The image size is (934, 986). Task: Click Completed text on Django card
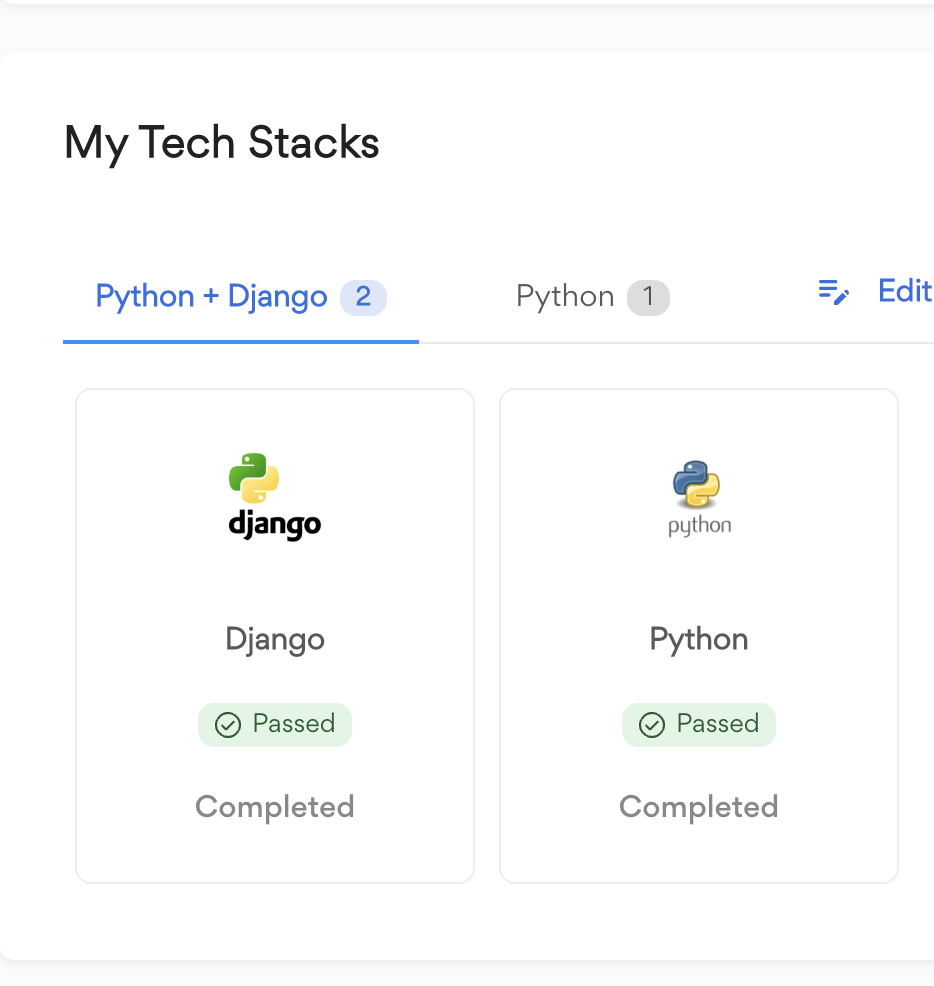(275, 807)
